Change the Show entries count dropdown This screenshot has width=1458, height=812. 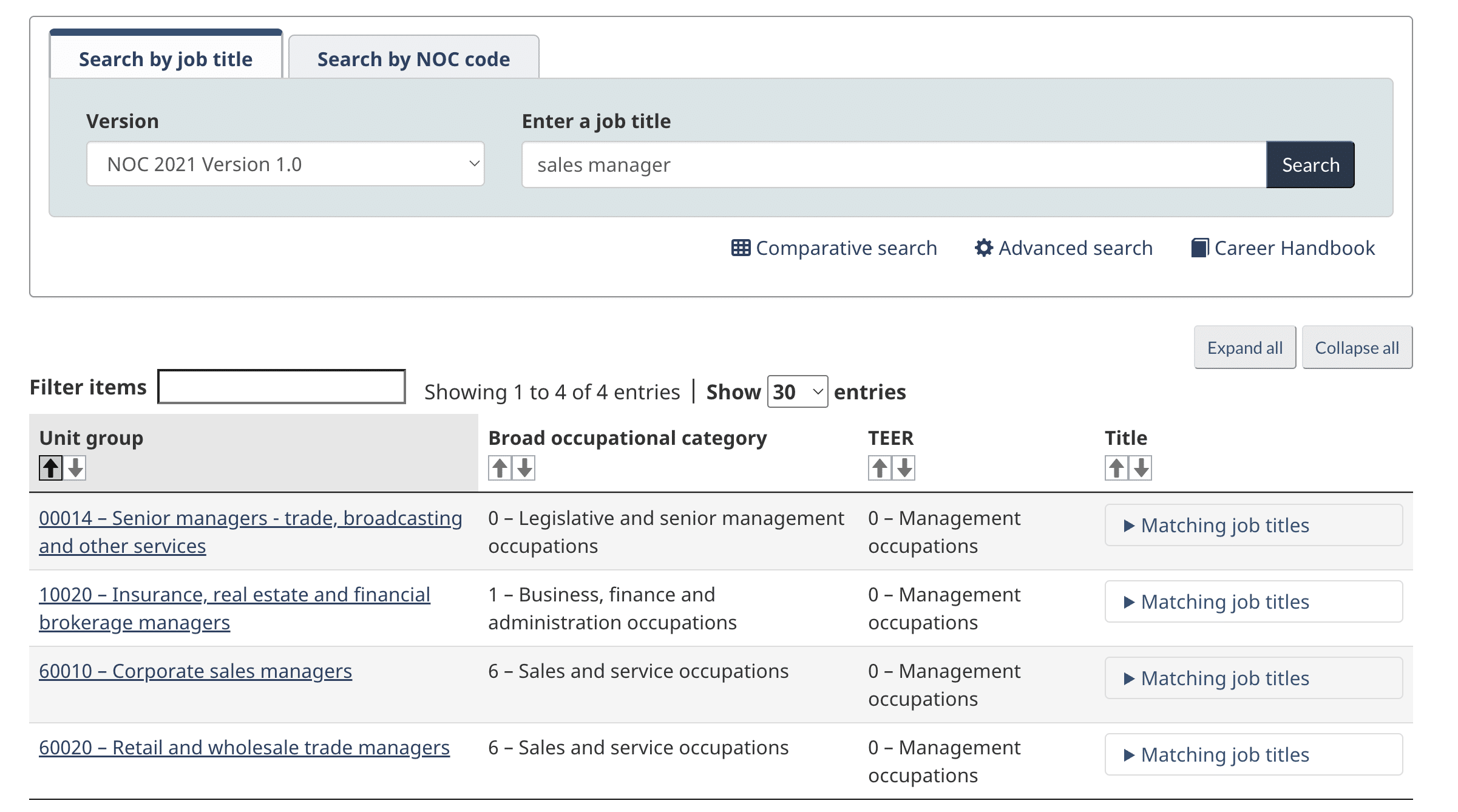pyautogui.click(x=797, y=392)
